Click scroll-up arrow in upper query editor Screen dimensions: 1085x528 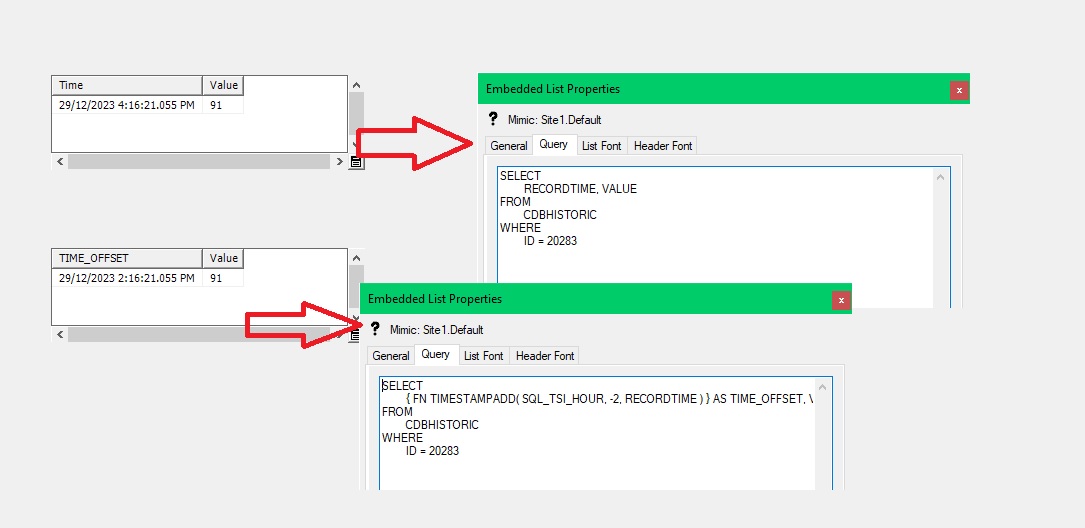940,177
